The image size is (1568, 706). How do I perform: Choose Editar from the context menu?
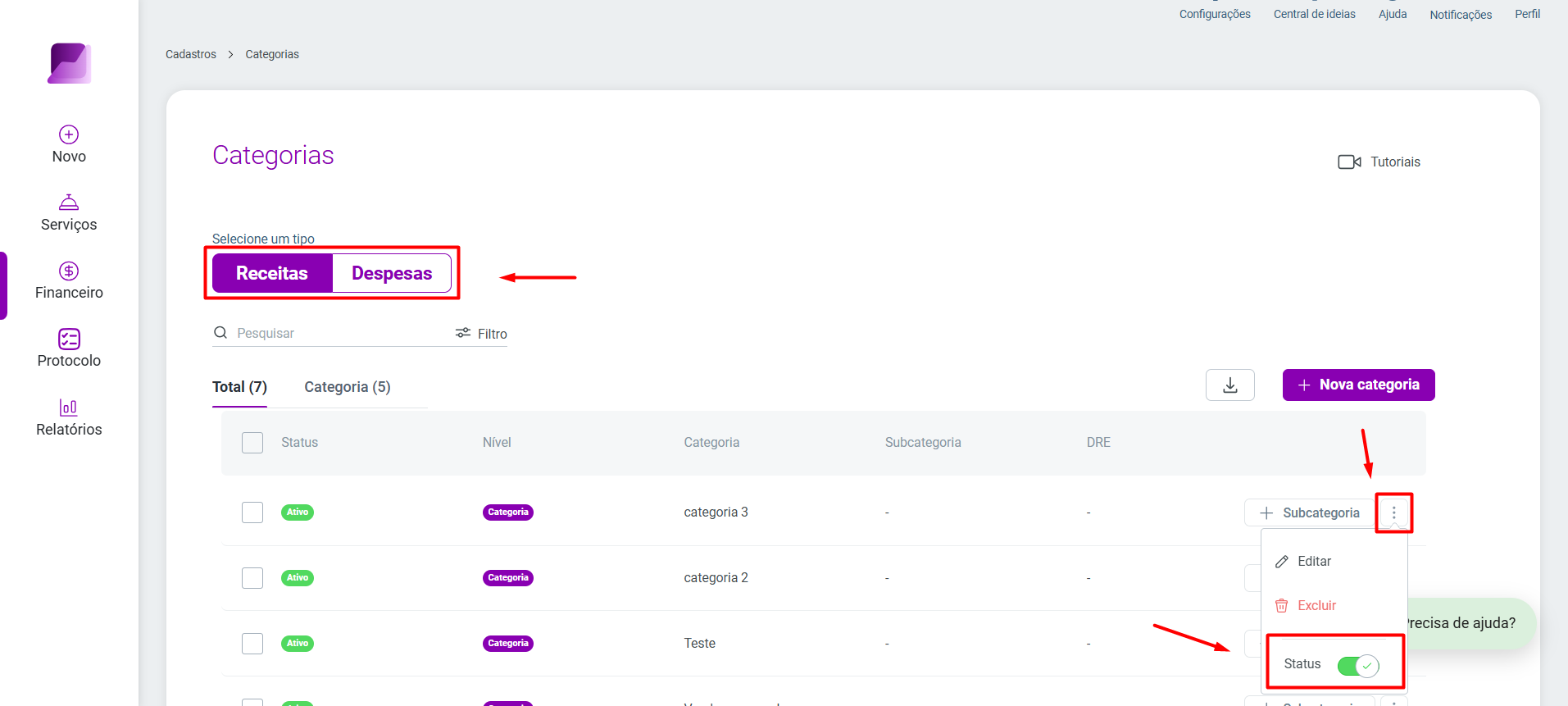(1314, 562)
